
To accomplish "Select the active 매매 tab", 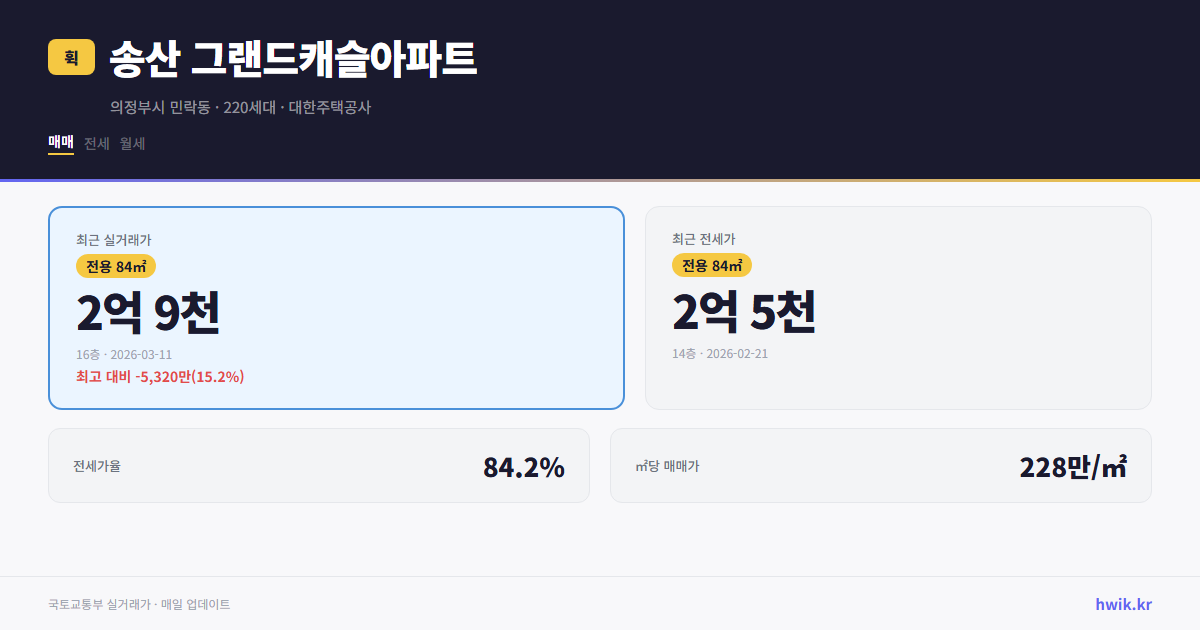I will point(58,144).
